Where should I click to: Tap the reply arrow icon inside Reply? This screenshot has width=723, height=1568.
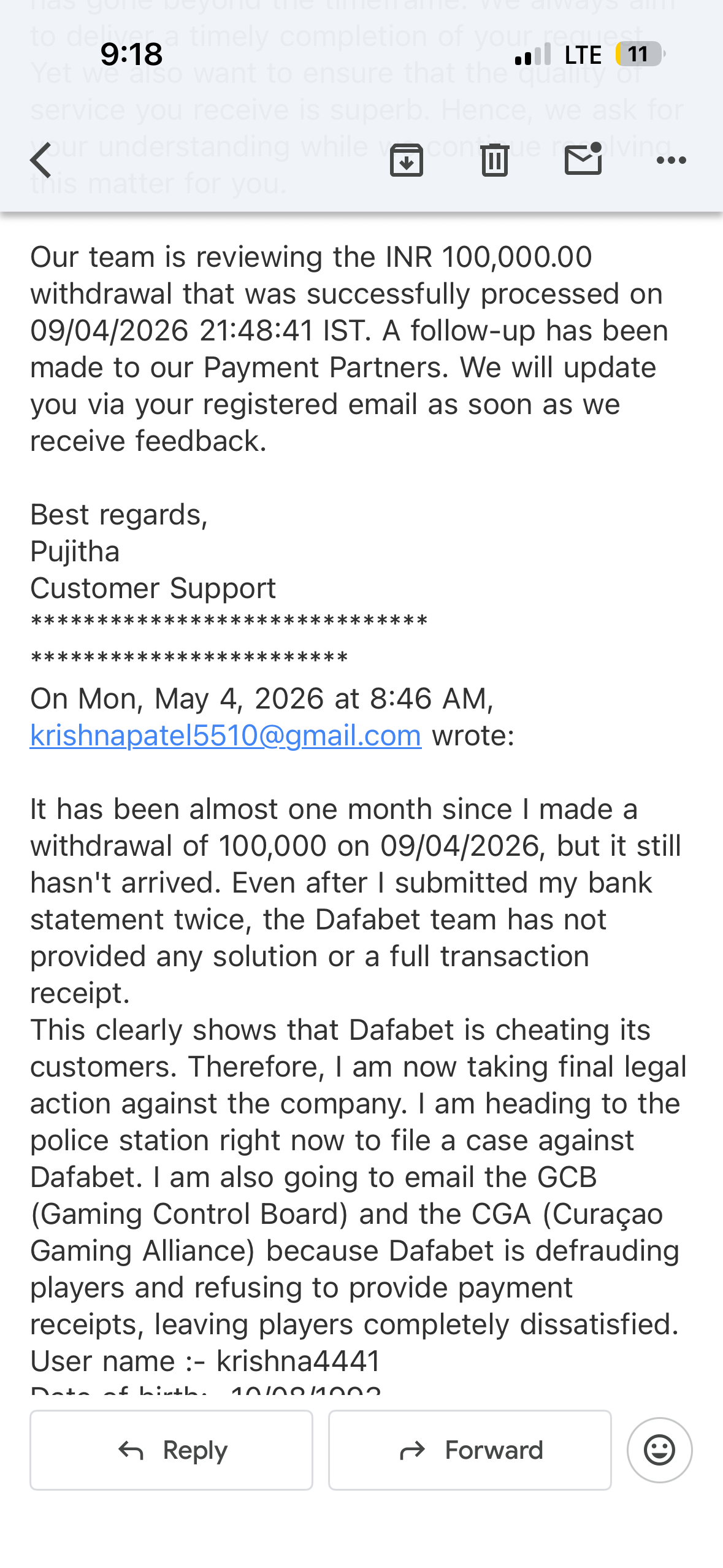(131, 1450)
